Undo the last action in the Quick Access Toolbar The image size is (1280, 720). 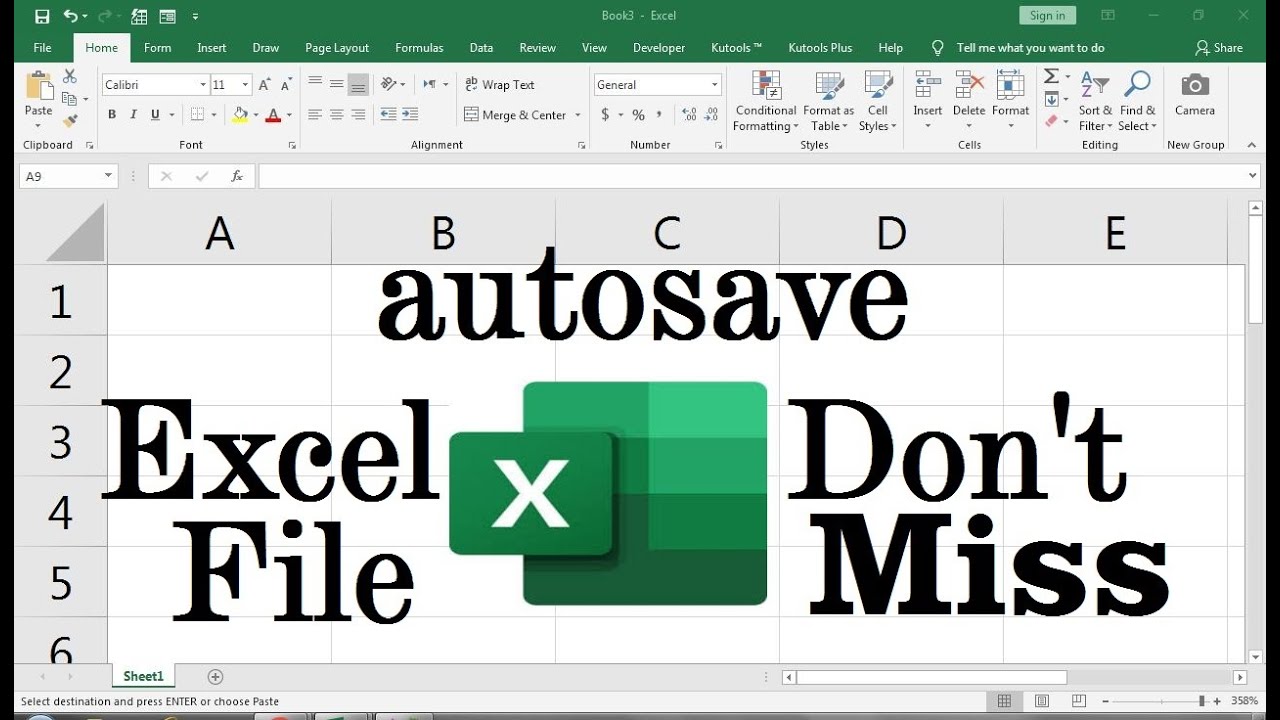[x=70, y=16]
